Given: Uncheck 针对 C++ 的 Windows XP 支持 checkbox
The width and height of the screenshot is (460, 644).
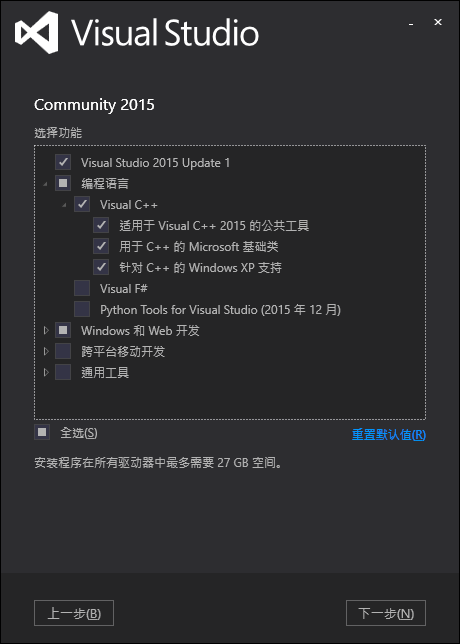Looking at the screenshot, I should pos(101,267).
